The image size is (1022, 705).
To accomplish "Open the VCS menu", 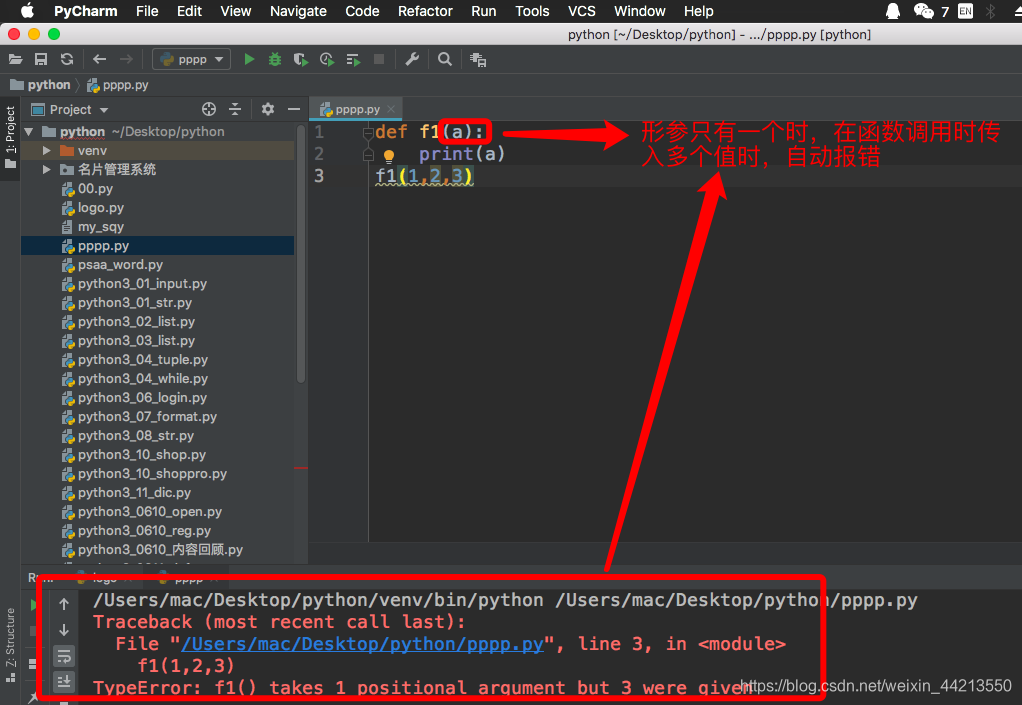I will 581,11.
